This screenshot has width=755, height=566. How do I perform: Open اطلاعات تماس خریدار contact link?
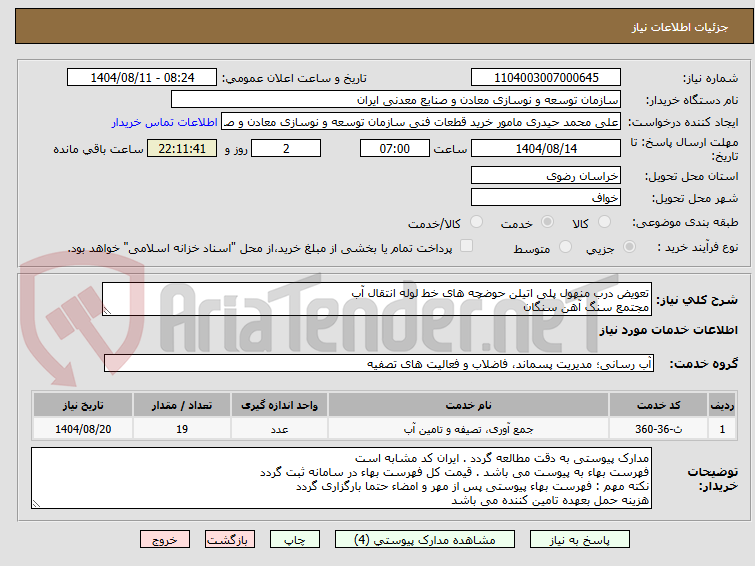[165, 122]
